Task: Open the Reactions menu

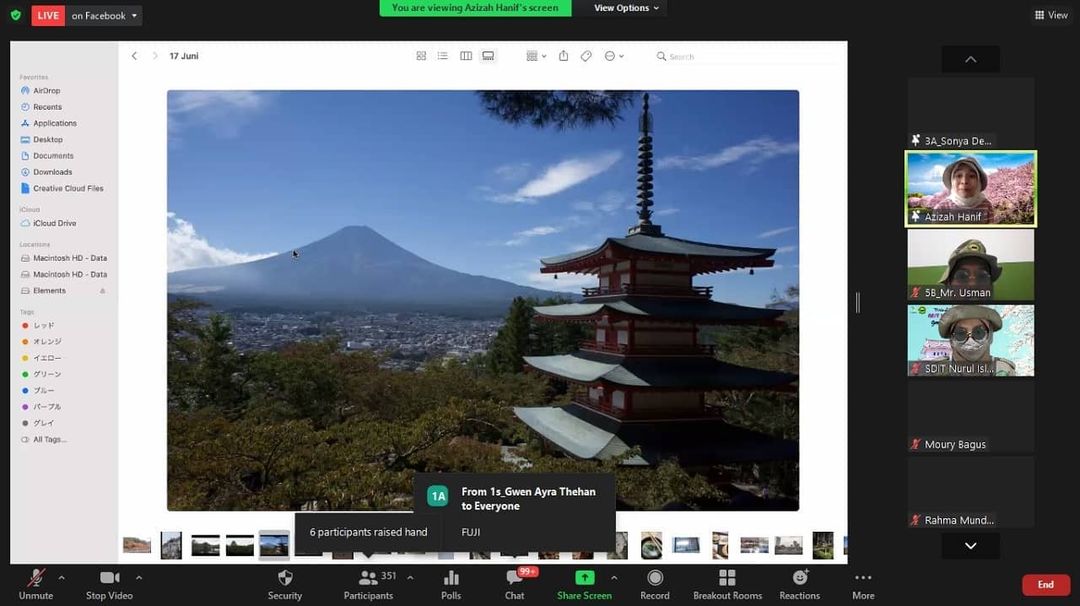Action: click(799, 579)
